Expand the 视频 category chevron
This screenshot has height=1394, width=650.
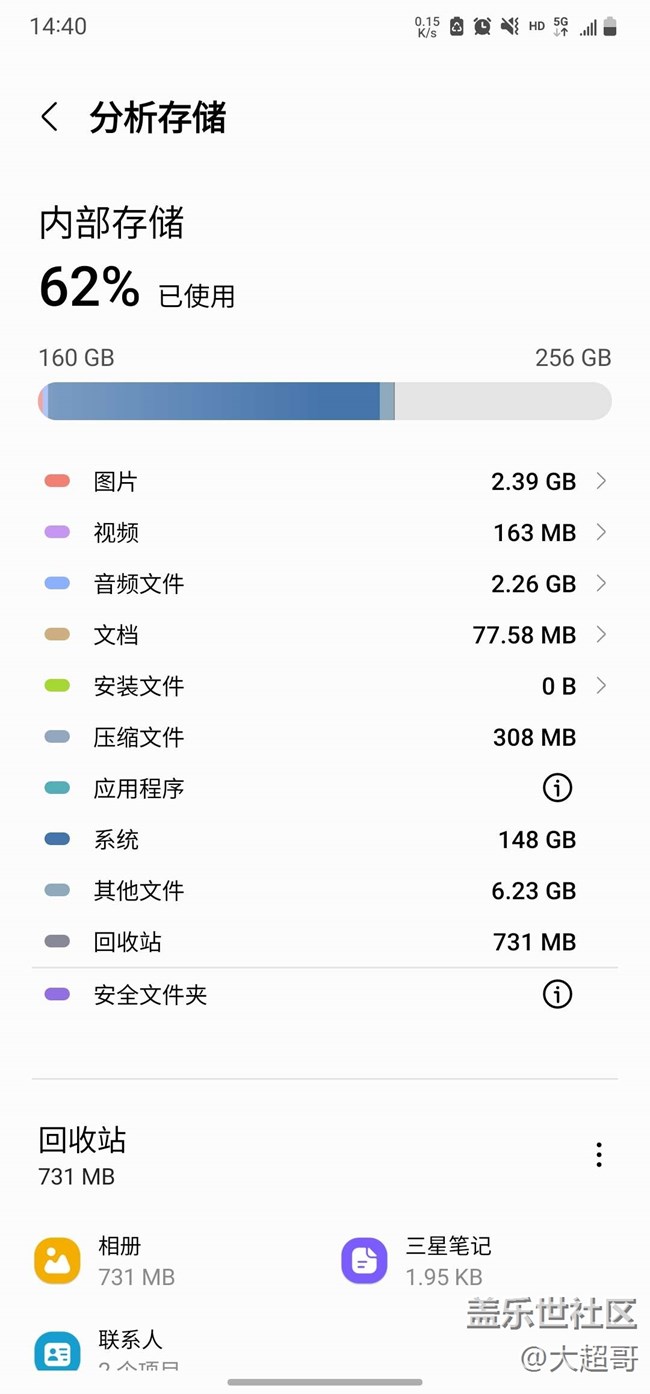click(x=601, y=532)
